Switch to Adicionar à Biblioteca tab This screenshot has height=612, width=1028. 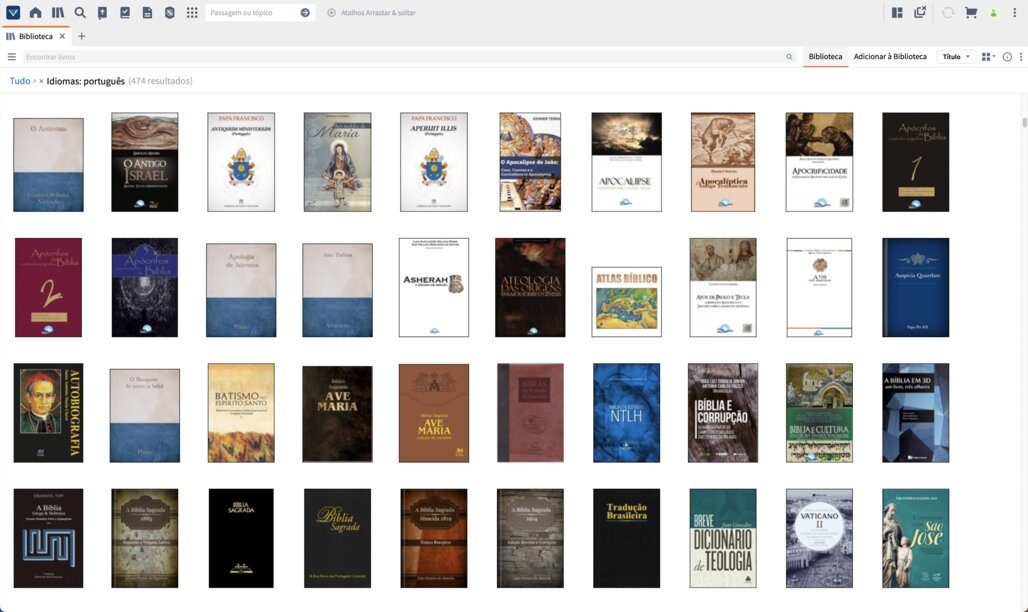[x=890, y=57]
